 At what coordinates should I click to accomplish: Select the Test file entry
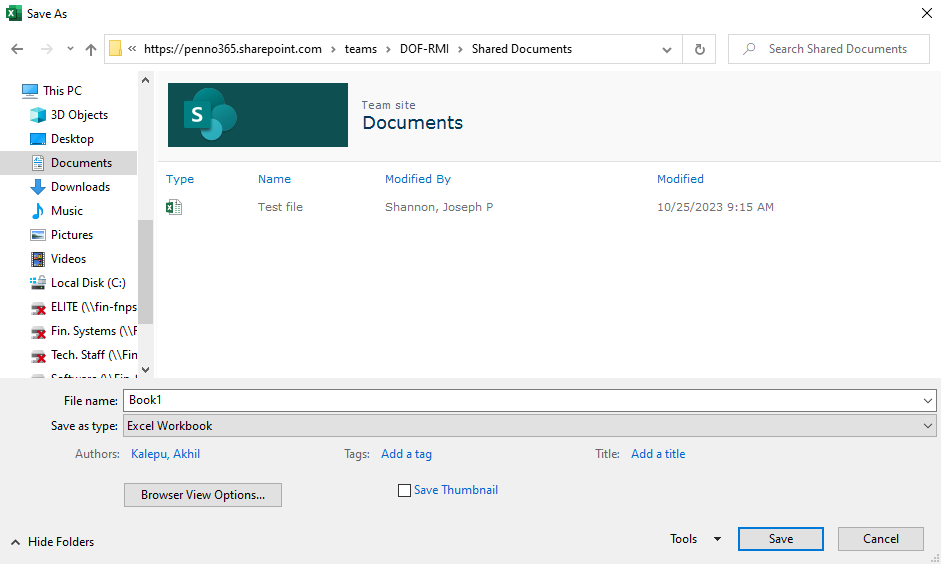point(280,207)
